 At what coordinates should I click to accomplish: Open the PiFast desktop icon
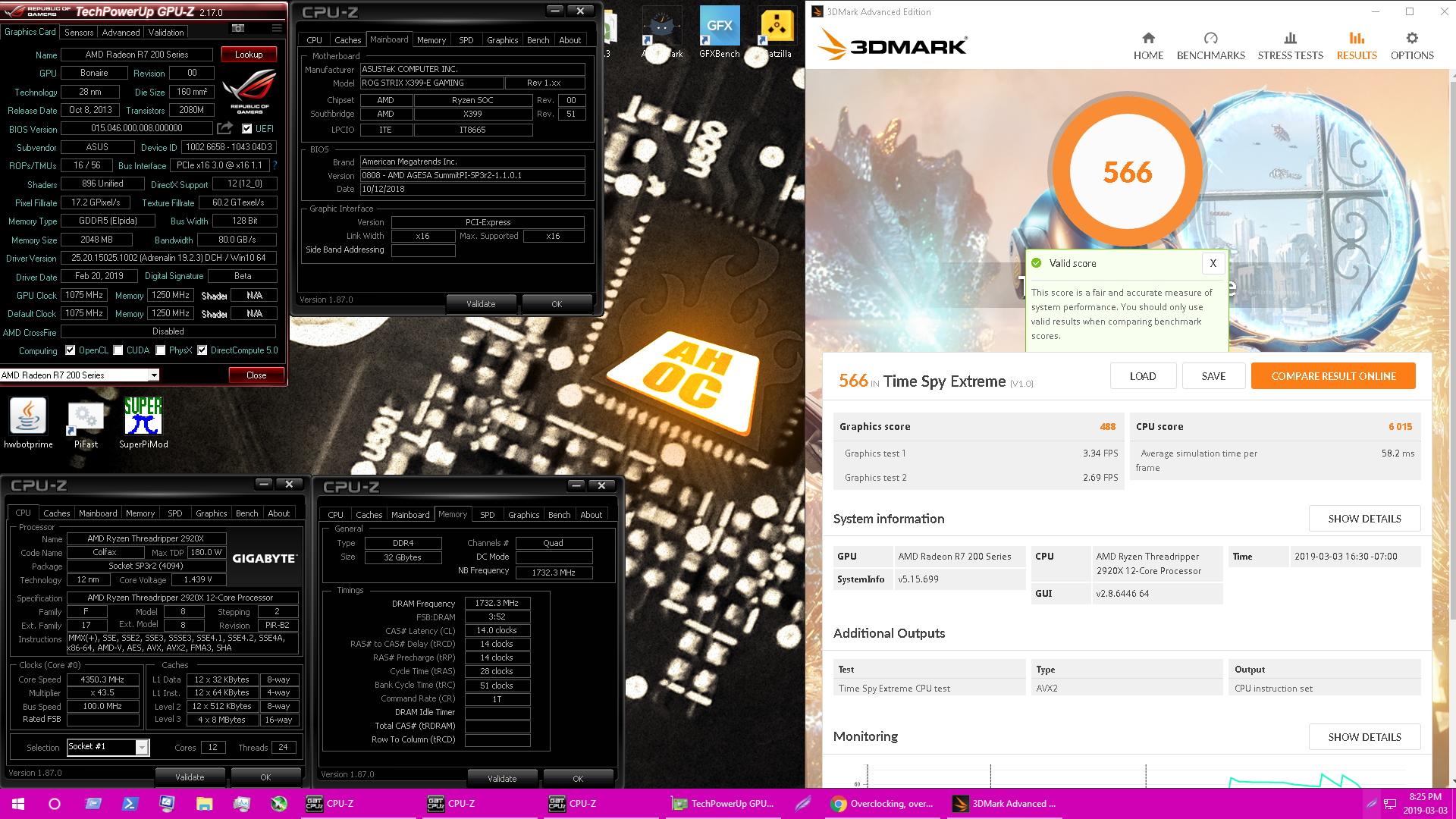point(86,424)
